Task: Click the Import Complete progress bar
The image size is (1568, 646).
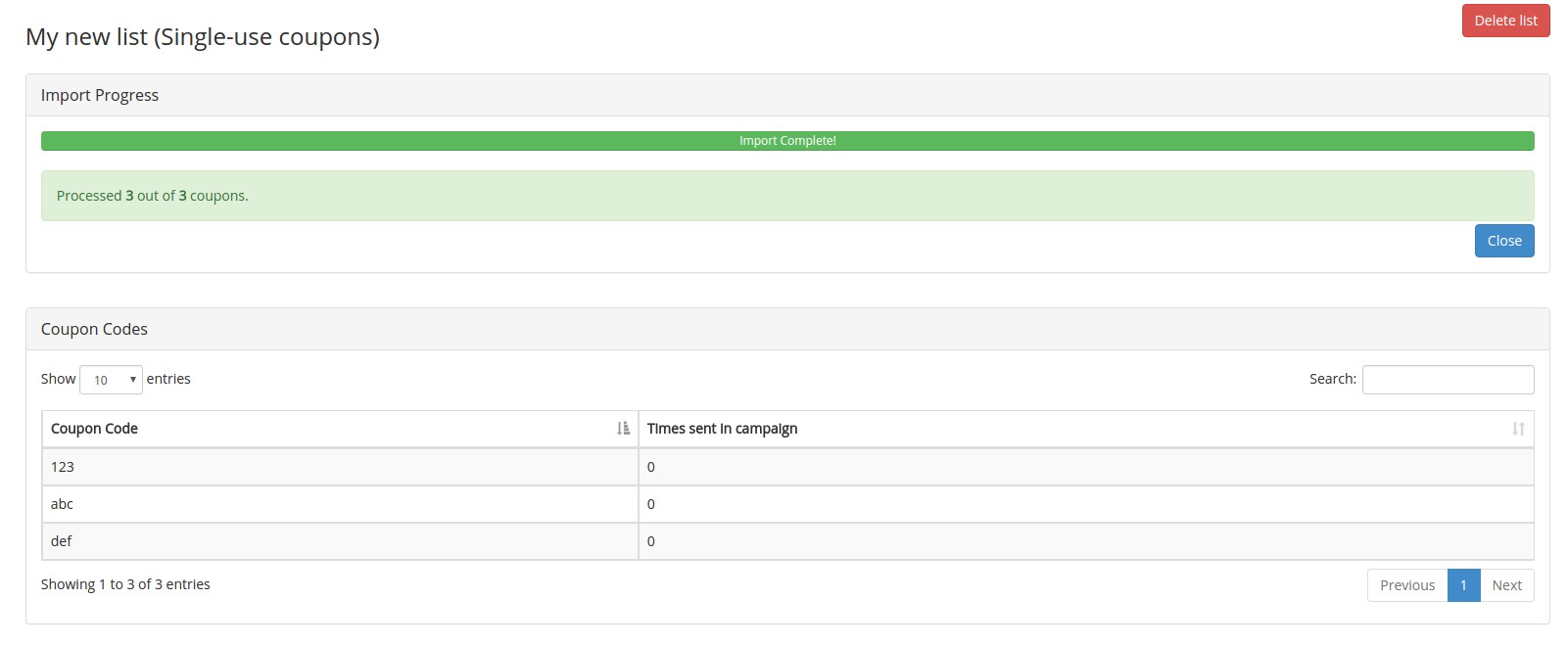Action: coord(787,141)
